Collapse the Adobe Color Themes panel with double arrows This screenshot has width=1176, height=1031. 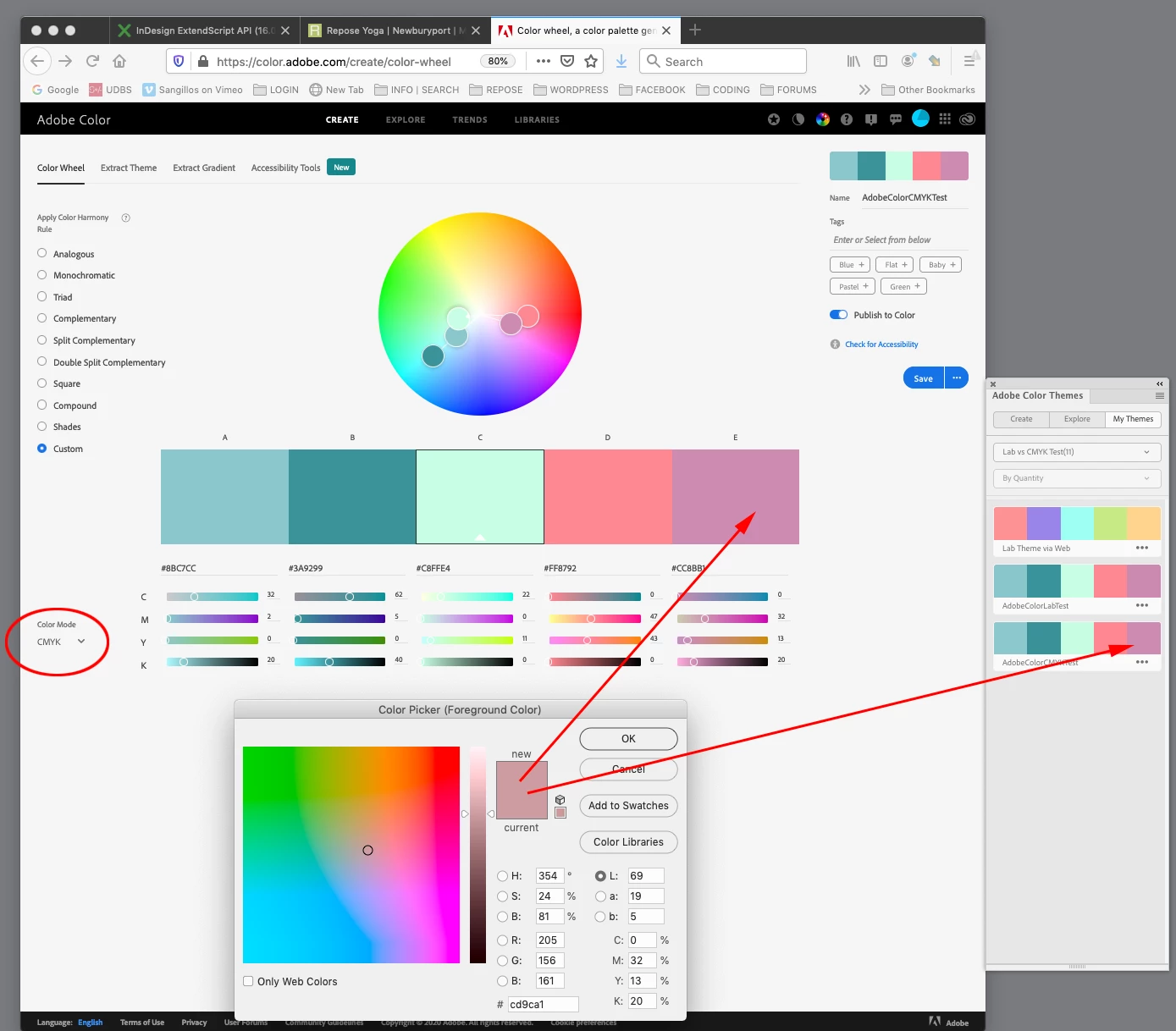point(1160,383)
